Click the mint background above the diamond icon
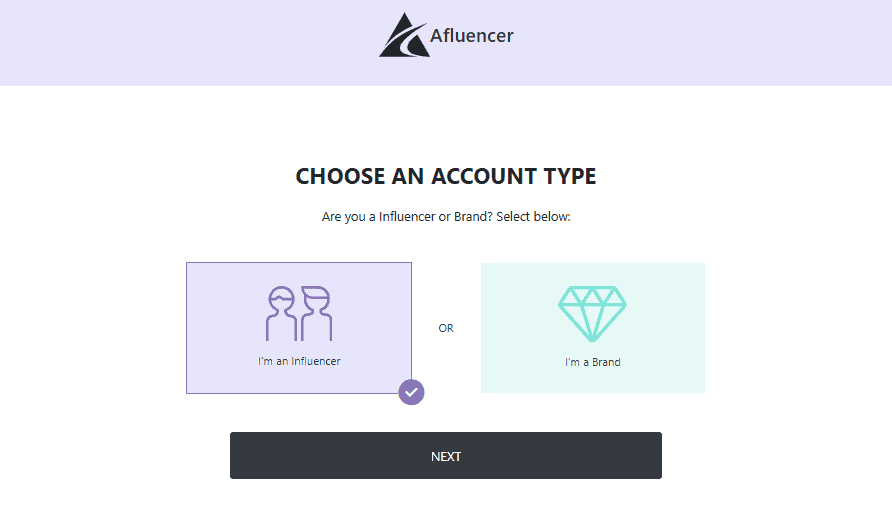The height and width of the screenshot is (513, 892). point(592,274)
